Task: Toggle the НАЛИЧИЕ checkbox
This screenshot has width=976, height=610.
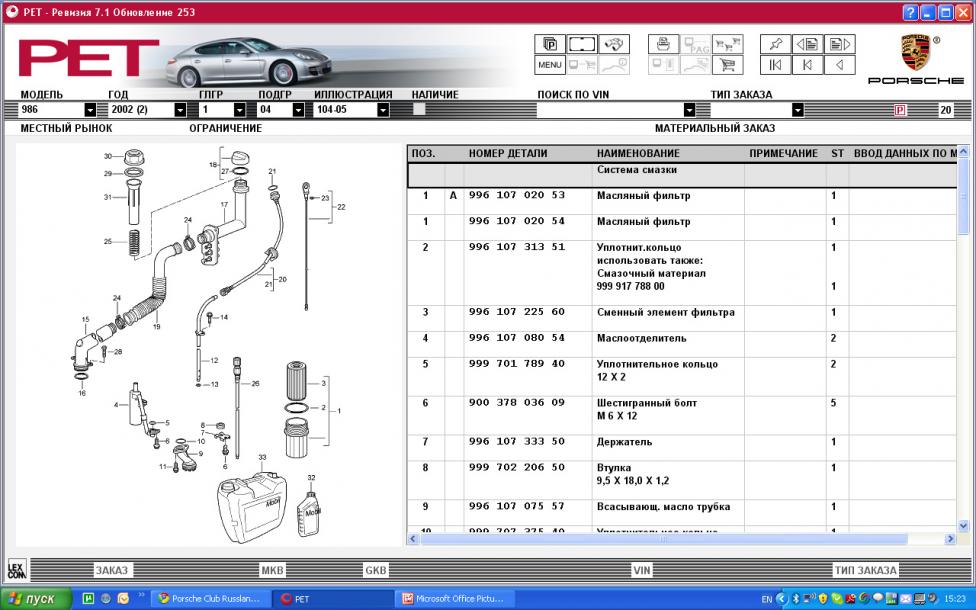Action: point(419,110)
